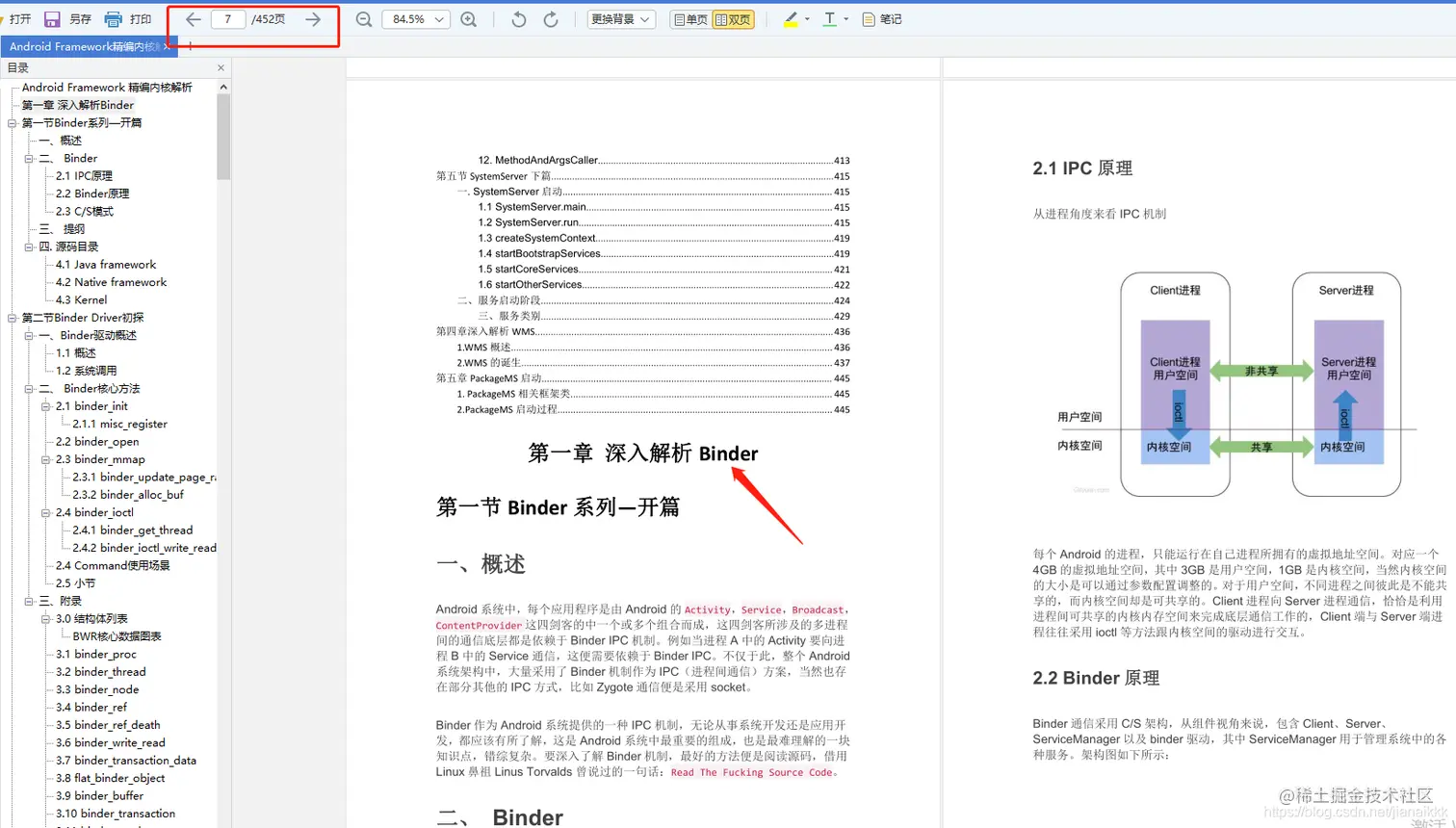Close the Android Framework document tab
The height and width of the screenshot is (828, 1456).
click(167, 46)
